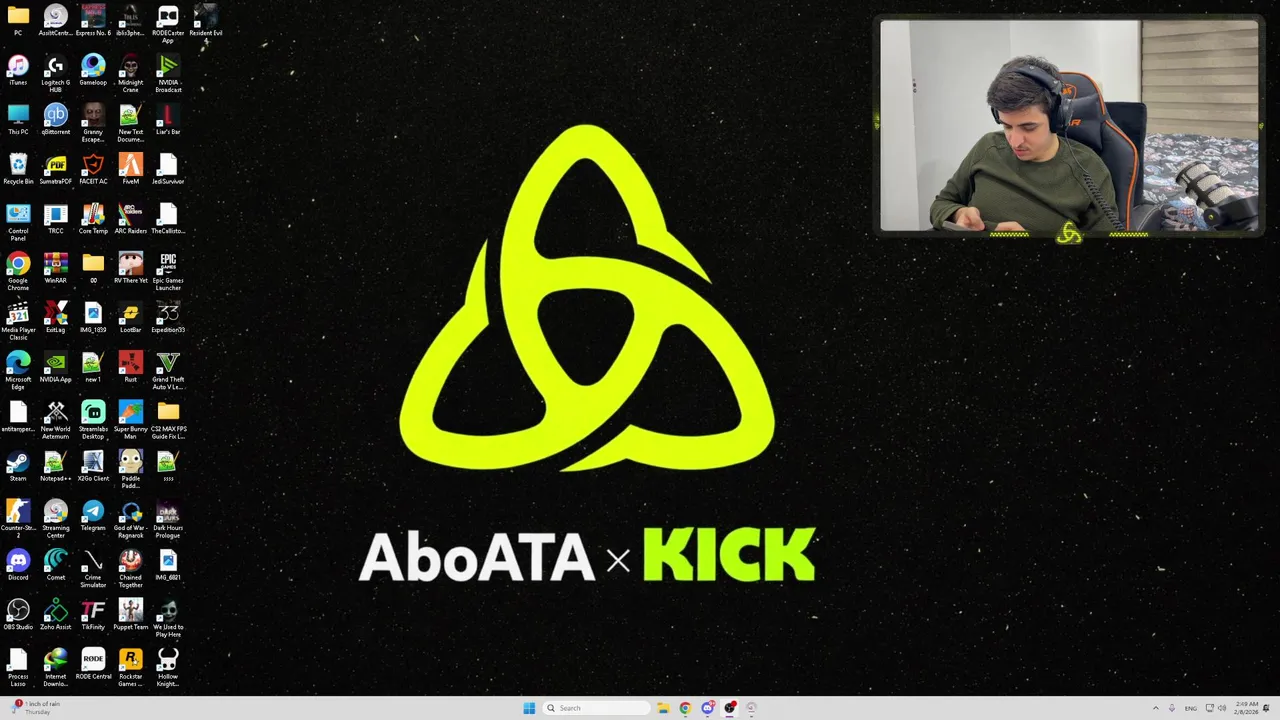This screenshot has width=1280, height=720.
Task: Launch ExitLag from the desktop
Action: tap(56, 318)
